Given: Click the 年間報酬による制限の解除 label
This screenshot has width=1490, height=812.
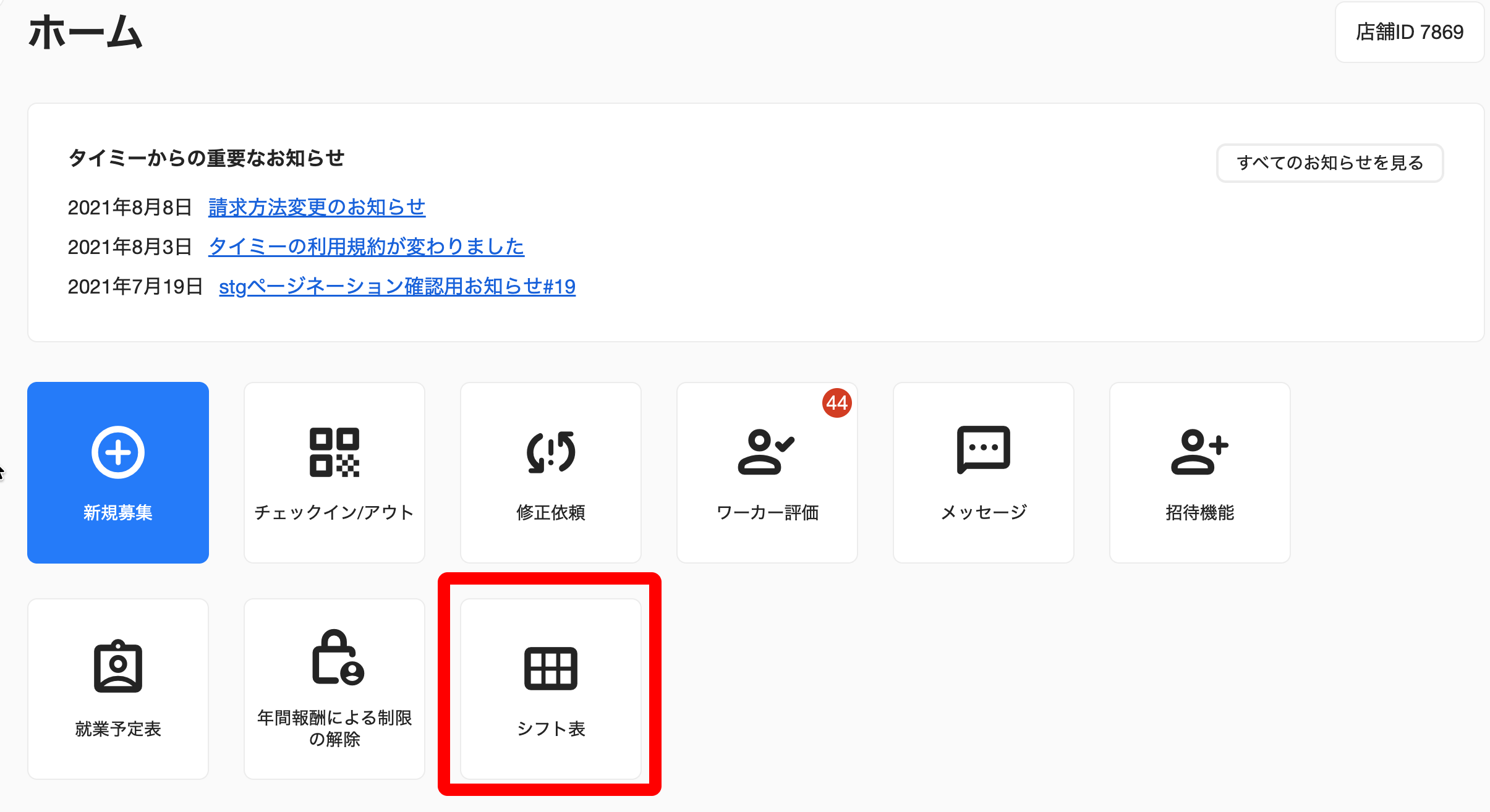Looking at the screenshot, I should point(334,729).
